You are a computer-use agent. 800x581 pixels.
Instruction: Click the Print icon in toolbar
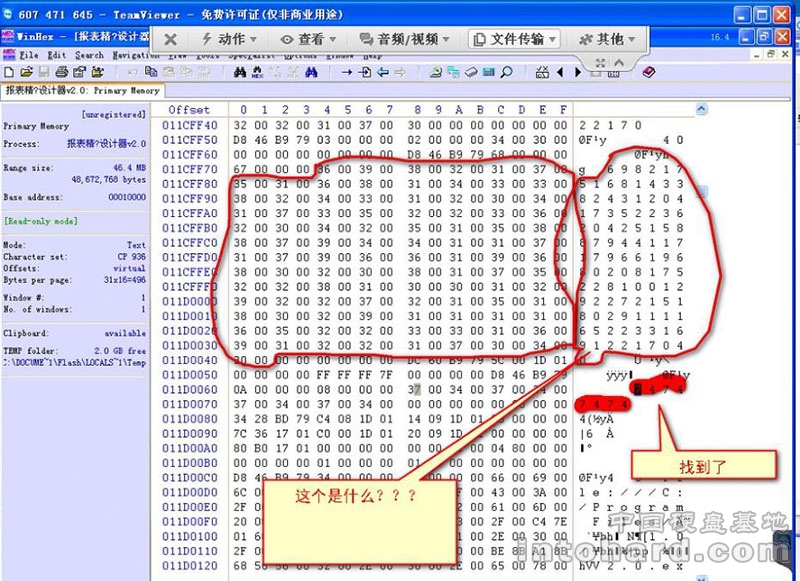click(62, 73)
